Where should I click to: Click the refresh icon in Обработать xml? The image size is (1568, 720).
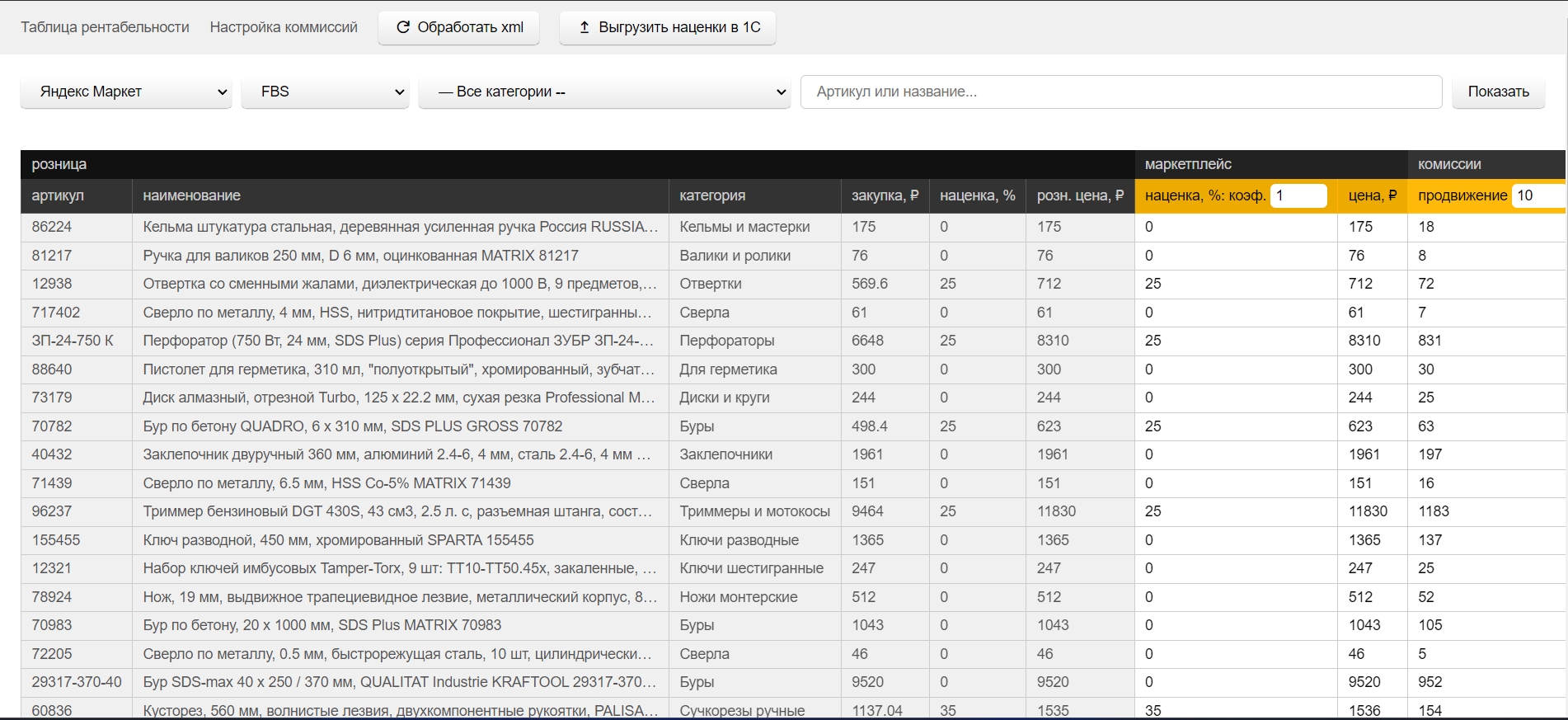[403, 27]
